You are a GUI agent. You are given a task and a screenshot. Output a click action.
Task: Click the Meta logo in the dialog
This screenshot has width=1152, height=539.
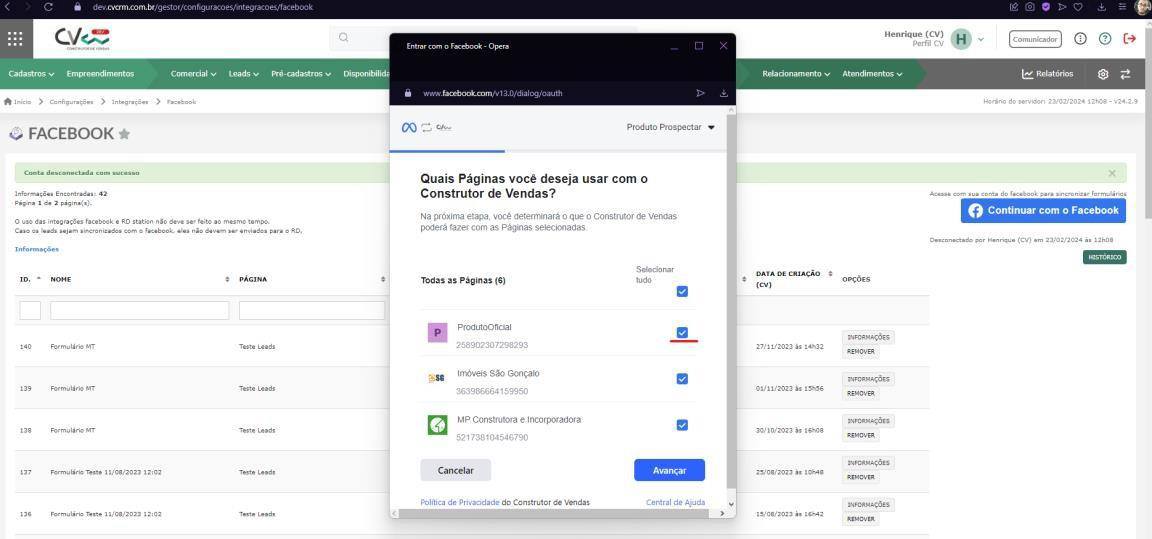click(408, 127)
